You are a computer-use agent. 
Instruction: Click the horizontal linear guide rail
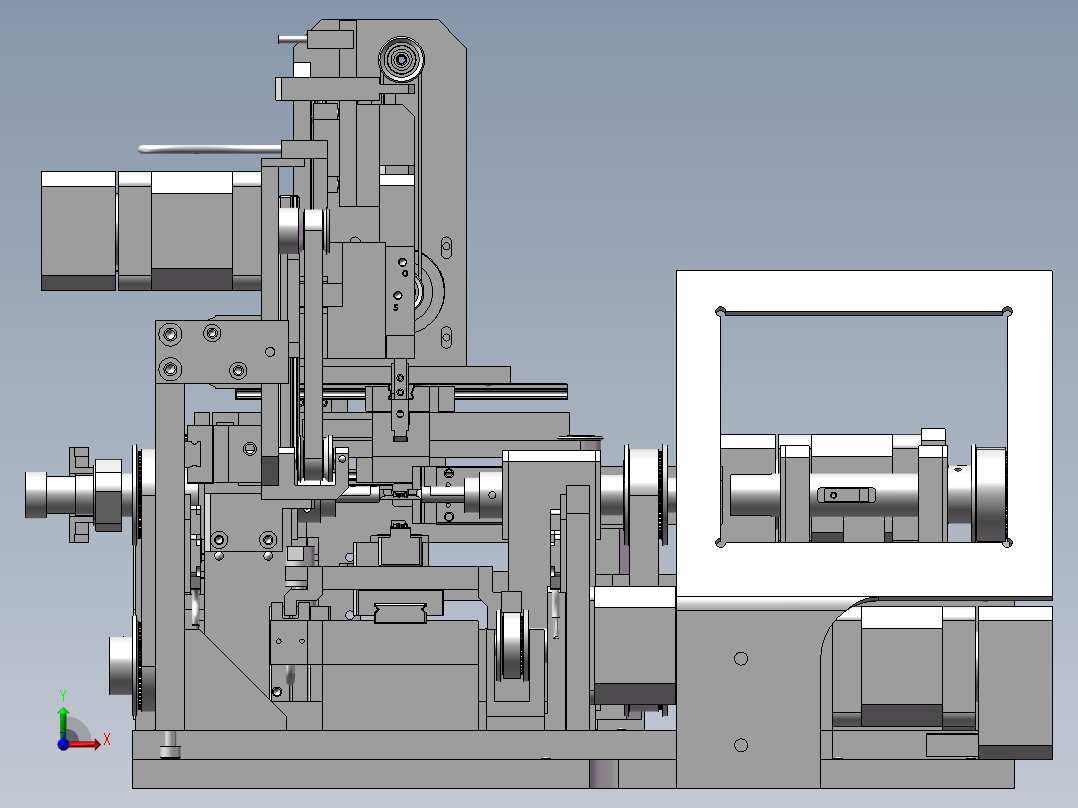(x=402, y=392)
